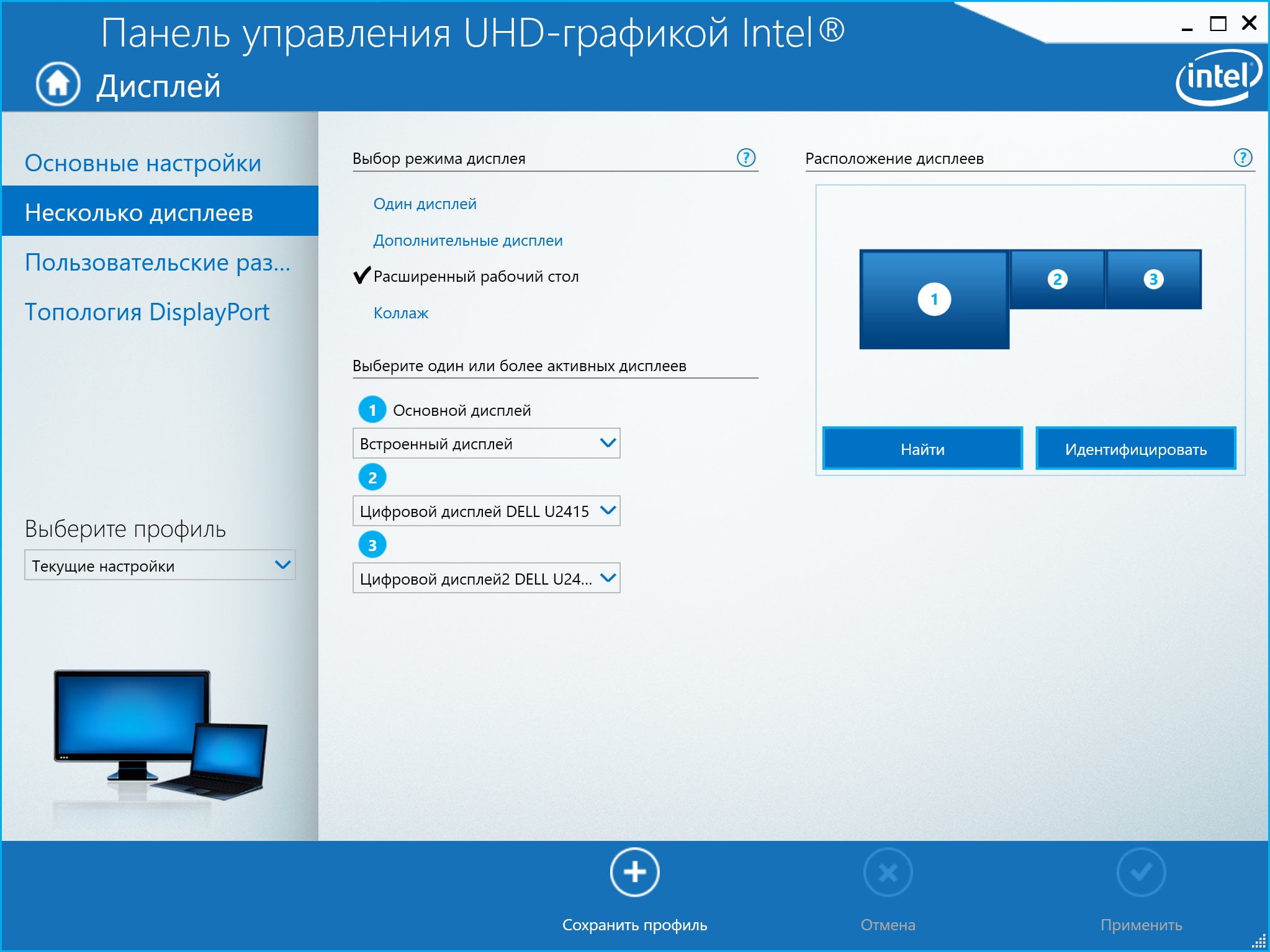Click the monitor and laptop illustration
Viewport: 1270px width, 952px height.
click(160, 735)
